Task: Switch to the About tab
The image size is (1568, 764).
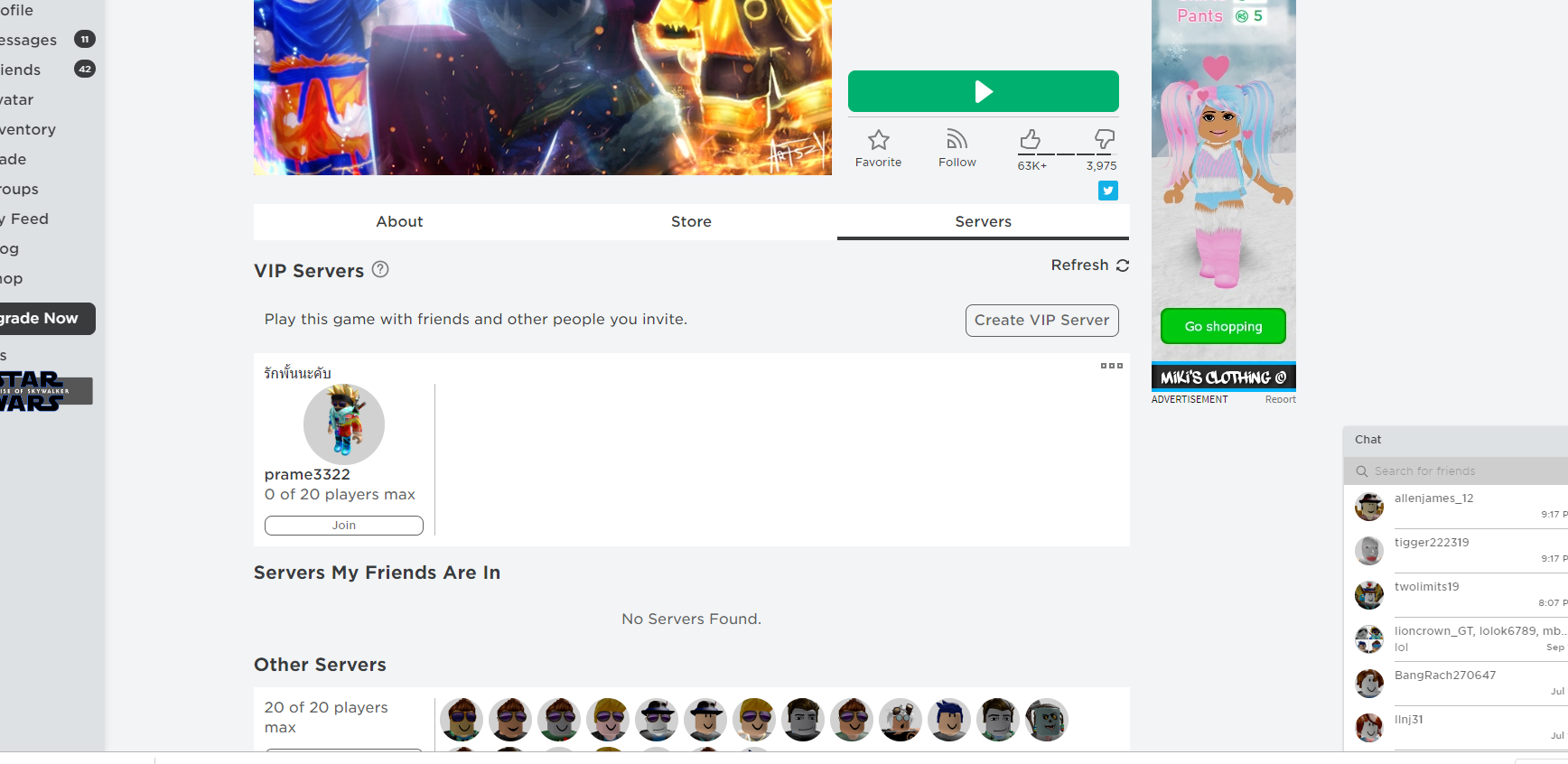Action: (x=399, y=222)
